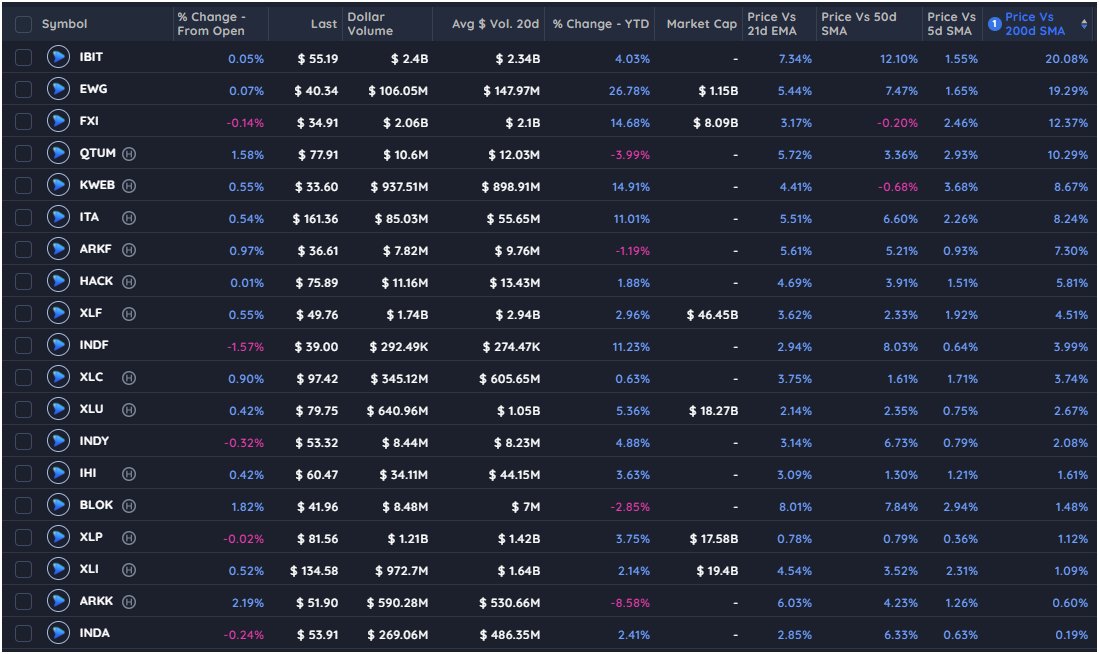Select the XLP ticker symbol
This screenshot has height=654, width=1099.
(91, 537)
